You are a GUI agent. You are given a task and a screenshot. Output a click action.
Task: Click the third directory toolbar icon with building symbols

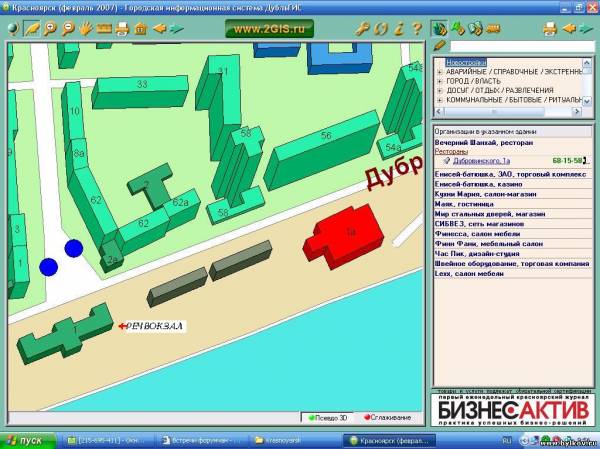pyautogui.click(x=475, y=29)
